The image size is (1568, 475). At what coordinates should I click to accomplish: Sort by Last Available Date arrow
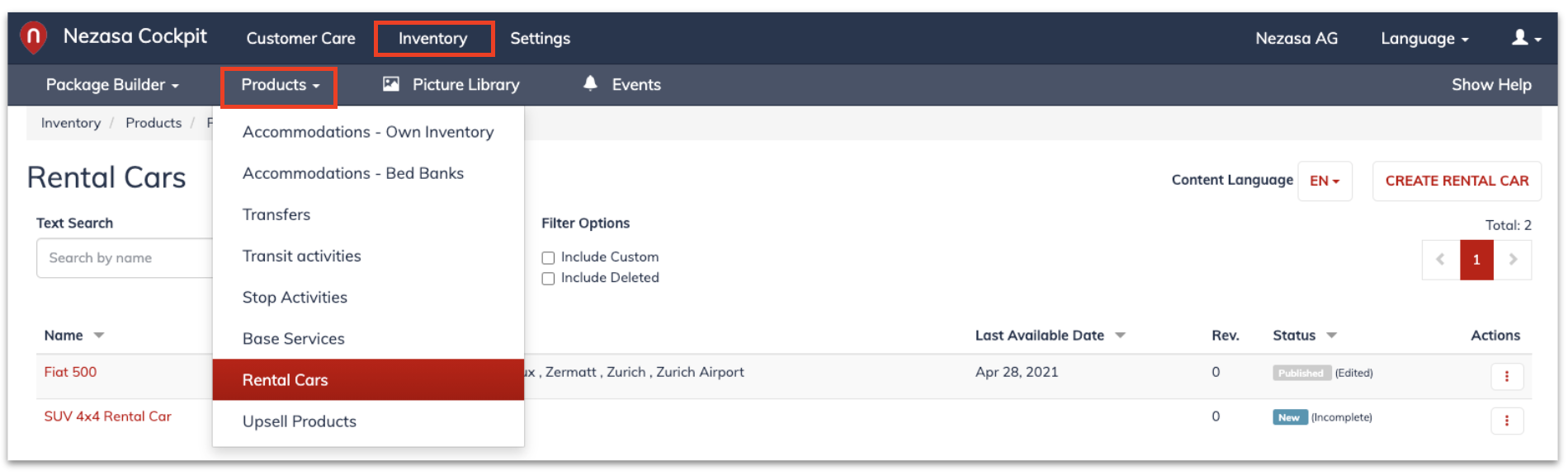coord(1120,336)
